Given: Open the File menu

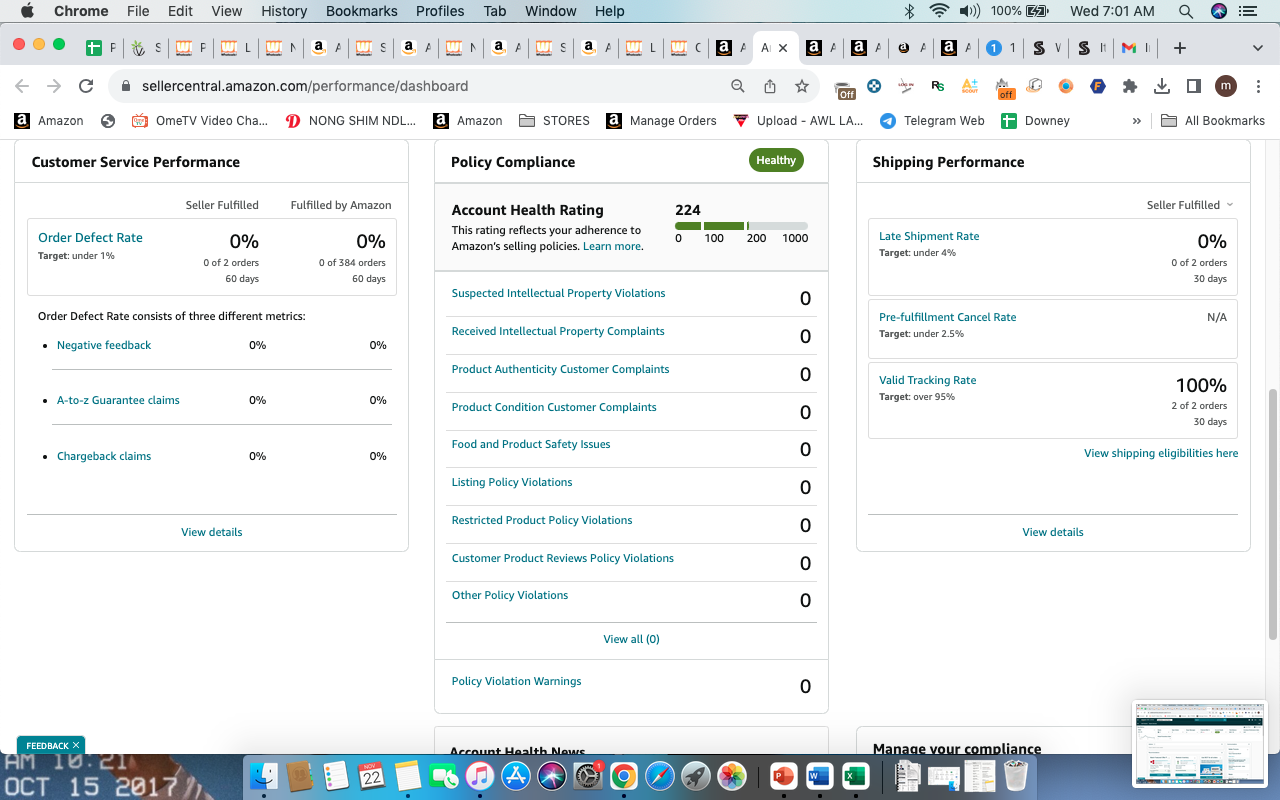Looking at the screenshot, I should (x=138, y=11).
